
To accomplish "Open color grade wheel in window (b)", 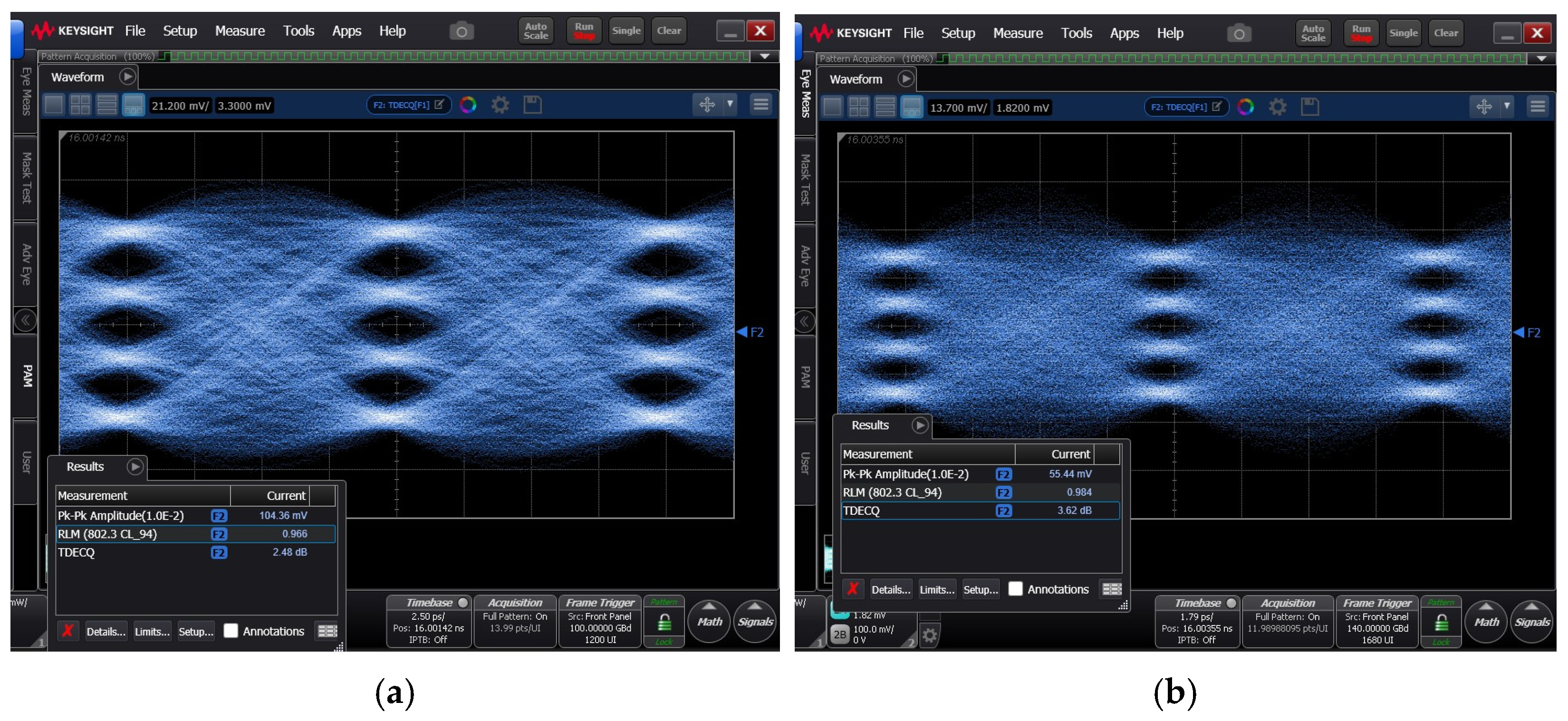I will pyautogui.click(x=1245, y=108).
